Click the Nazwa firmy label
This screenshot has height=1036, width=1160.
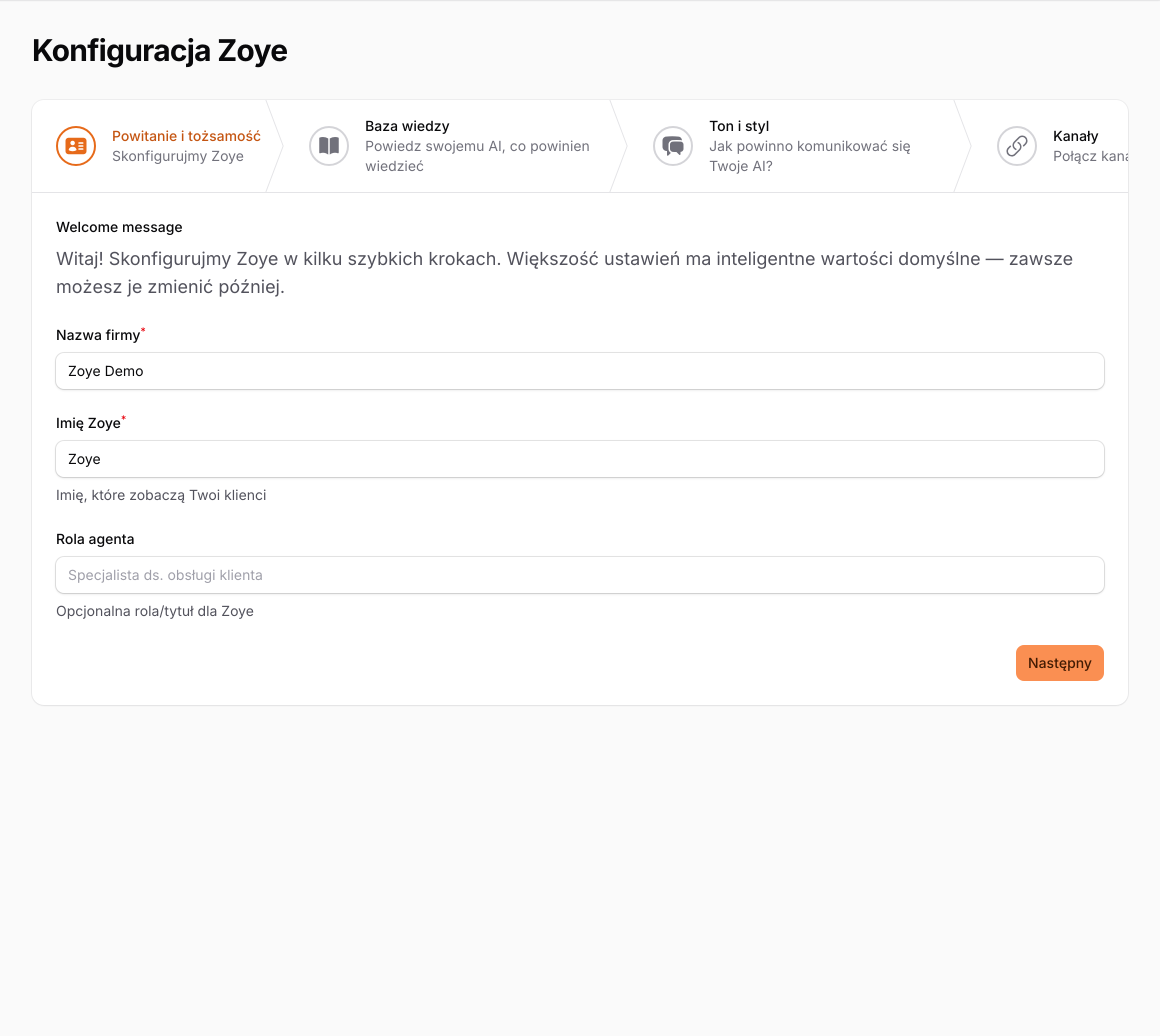coord(98,335)
